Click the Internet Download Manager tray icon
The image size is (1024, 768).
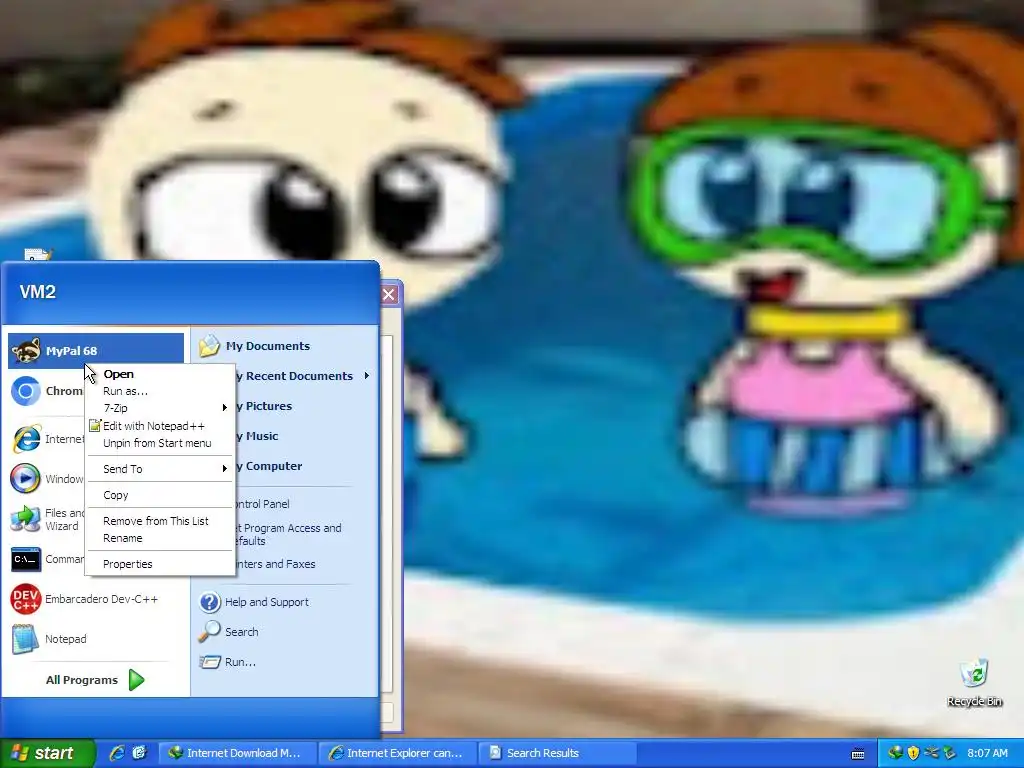coord(895,753)
